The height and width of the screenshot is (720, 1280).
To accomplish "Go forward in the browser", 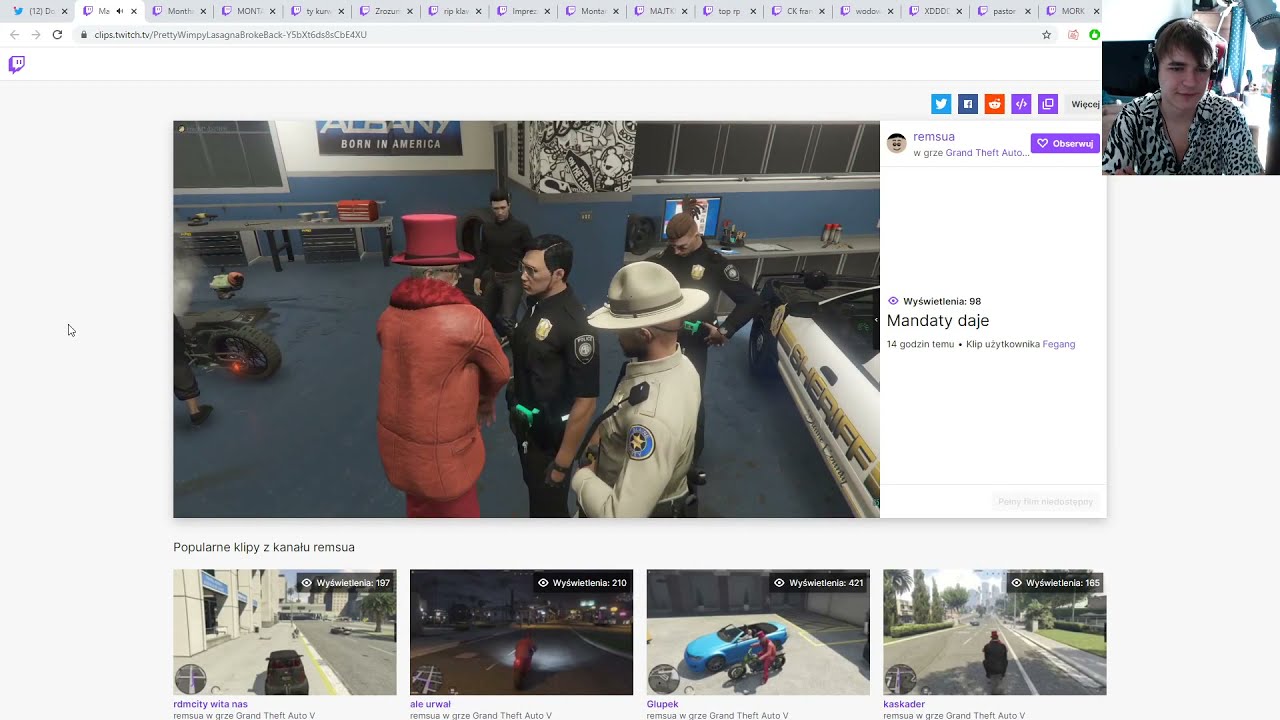I will coord(35,34).
